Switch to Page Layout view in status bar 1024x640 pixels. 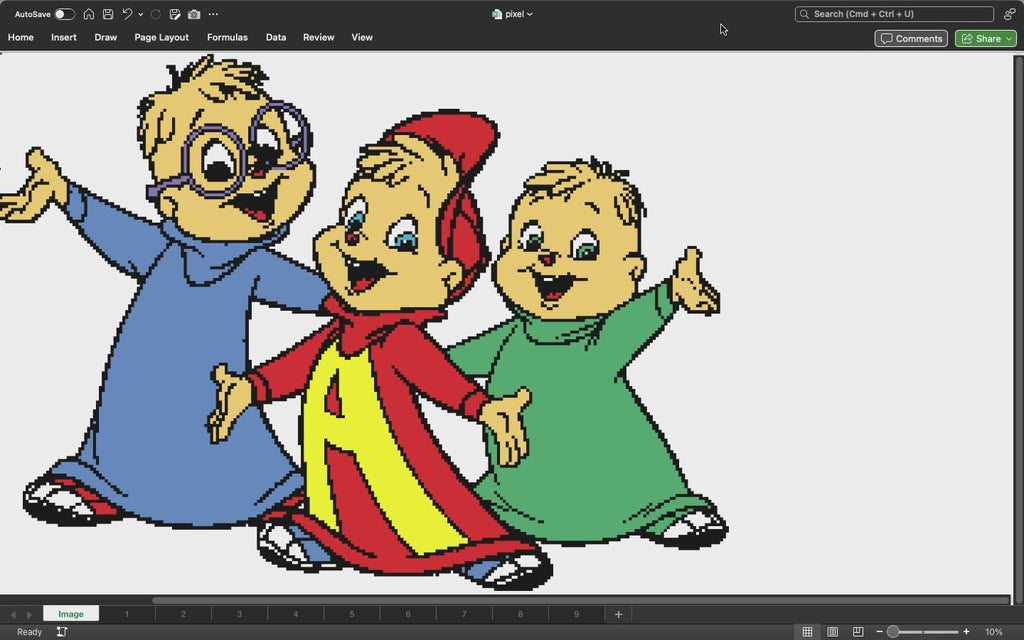point(832,631)
